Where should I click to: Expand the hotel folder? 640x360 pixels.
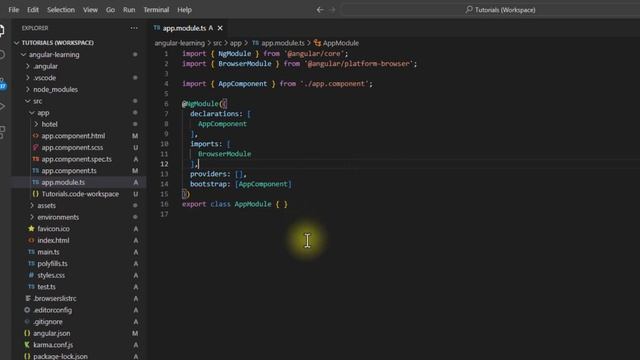click(49, 124)
